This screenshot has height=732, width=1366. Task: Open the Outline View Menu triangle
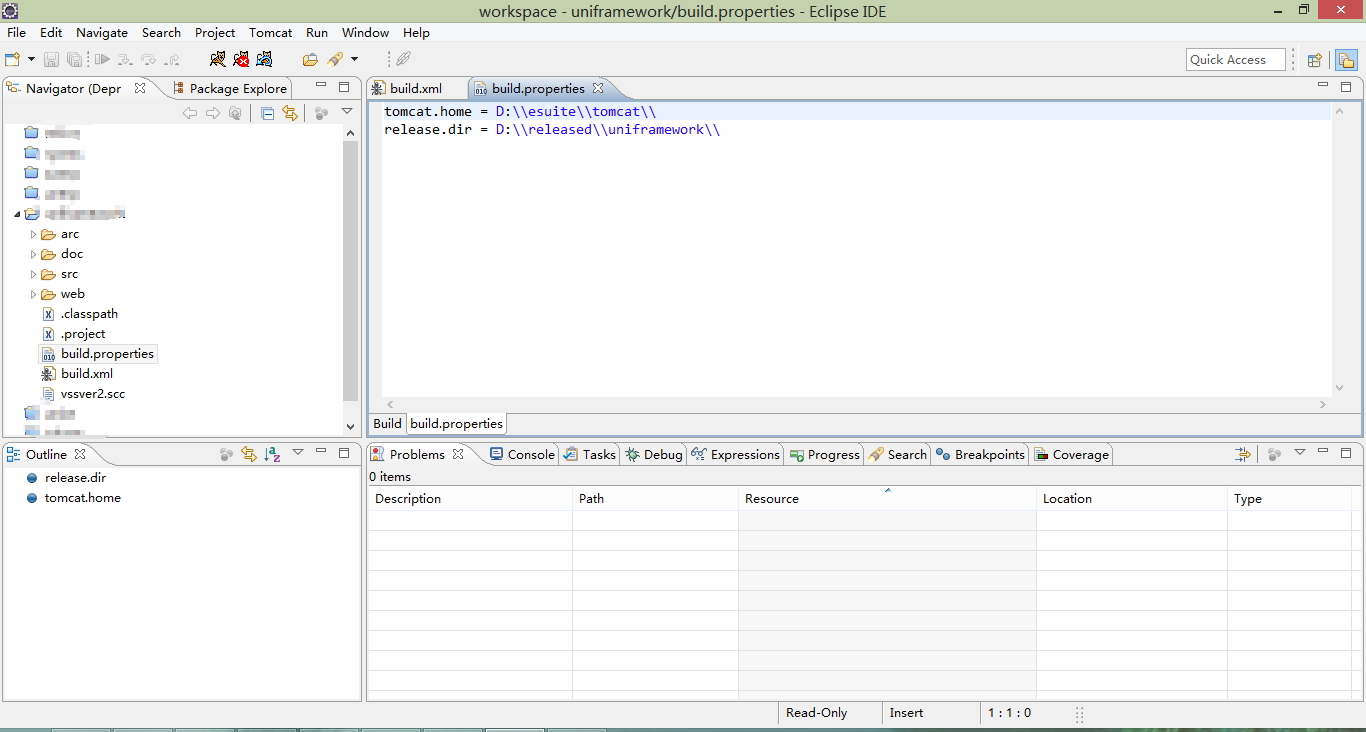point(298,452)
